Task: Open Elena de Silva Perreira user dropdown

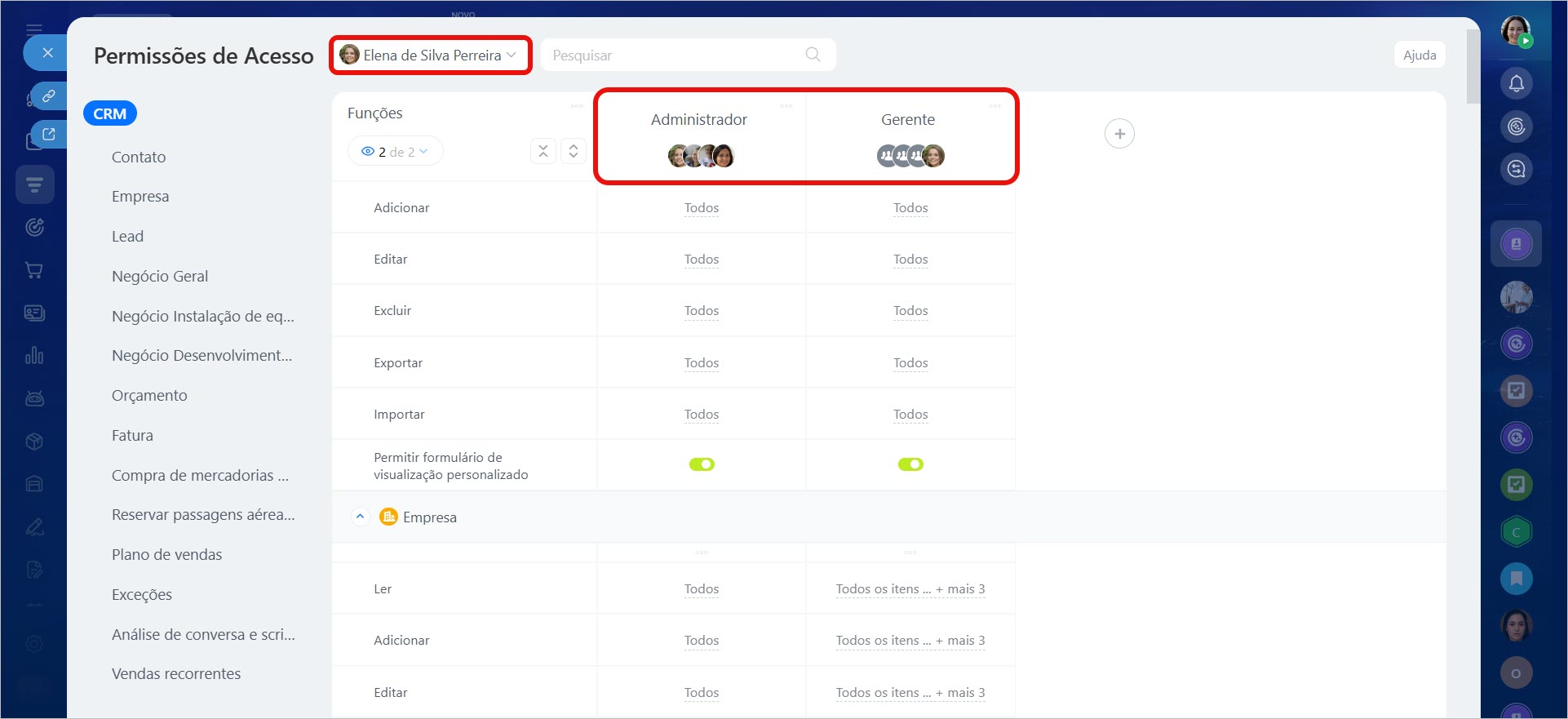Action: [431, 55]
